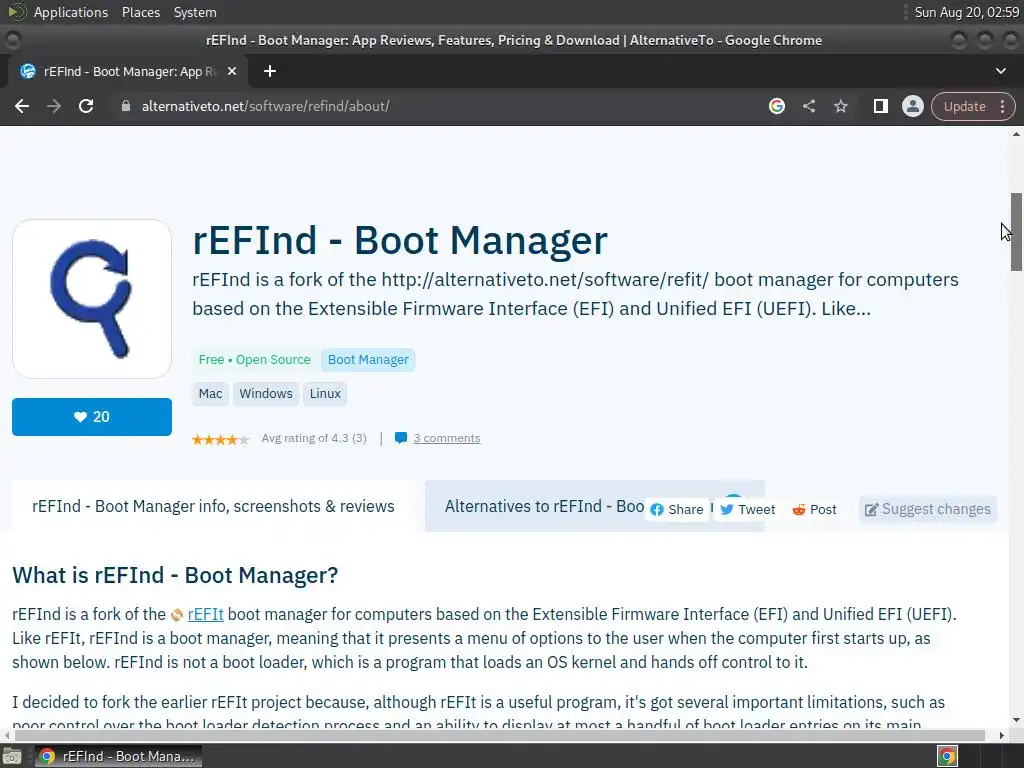Click the date and time clock

tap(967, 12)
